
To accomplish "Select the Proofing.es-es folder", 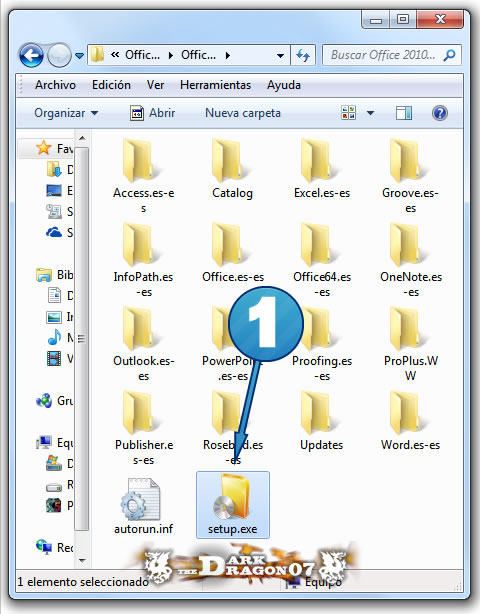I will pyautogui.click(x=322, y=344).
